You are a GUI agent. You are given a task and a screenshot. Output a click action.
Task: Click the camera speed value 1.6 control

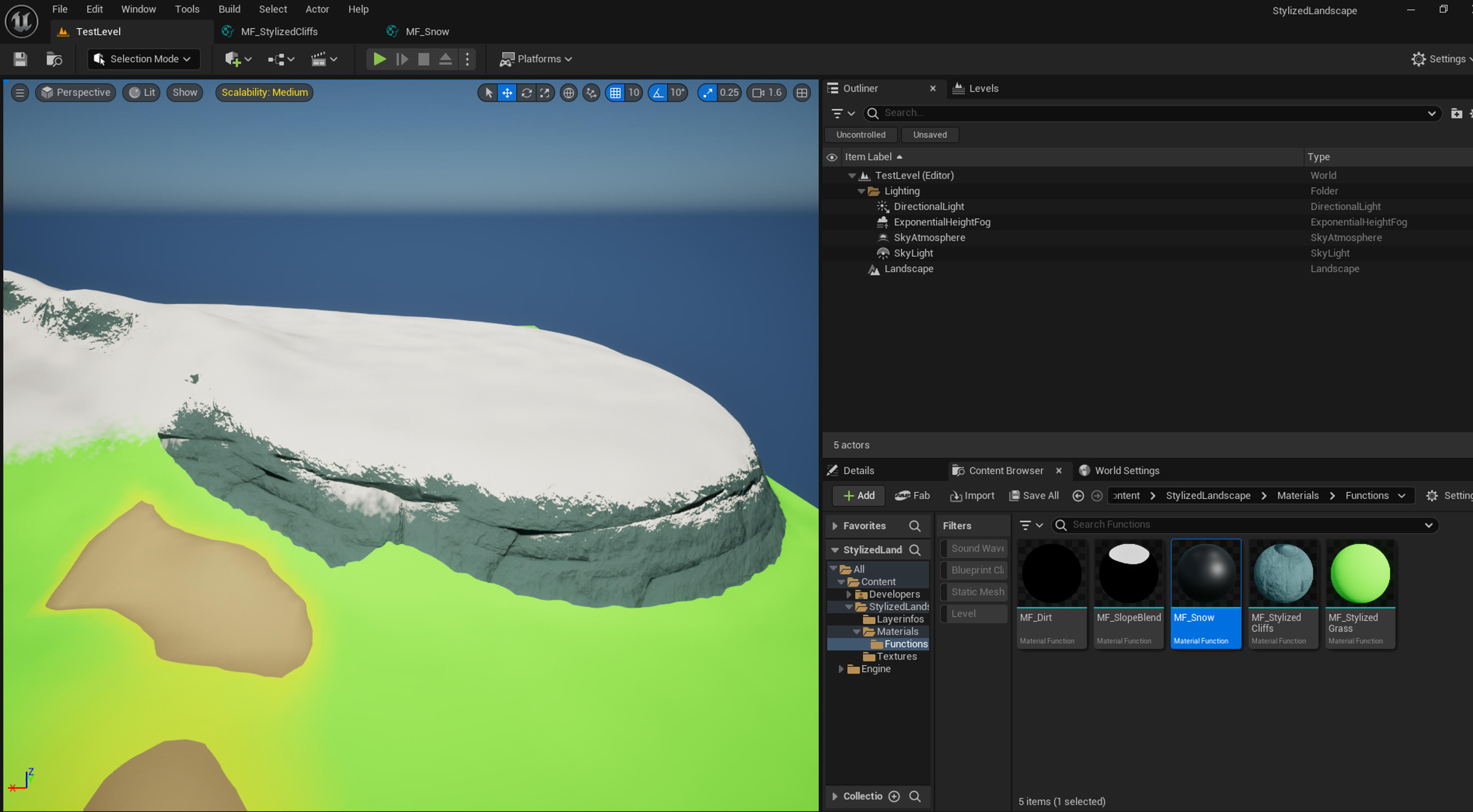[x=766, y=92]
